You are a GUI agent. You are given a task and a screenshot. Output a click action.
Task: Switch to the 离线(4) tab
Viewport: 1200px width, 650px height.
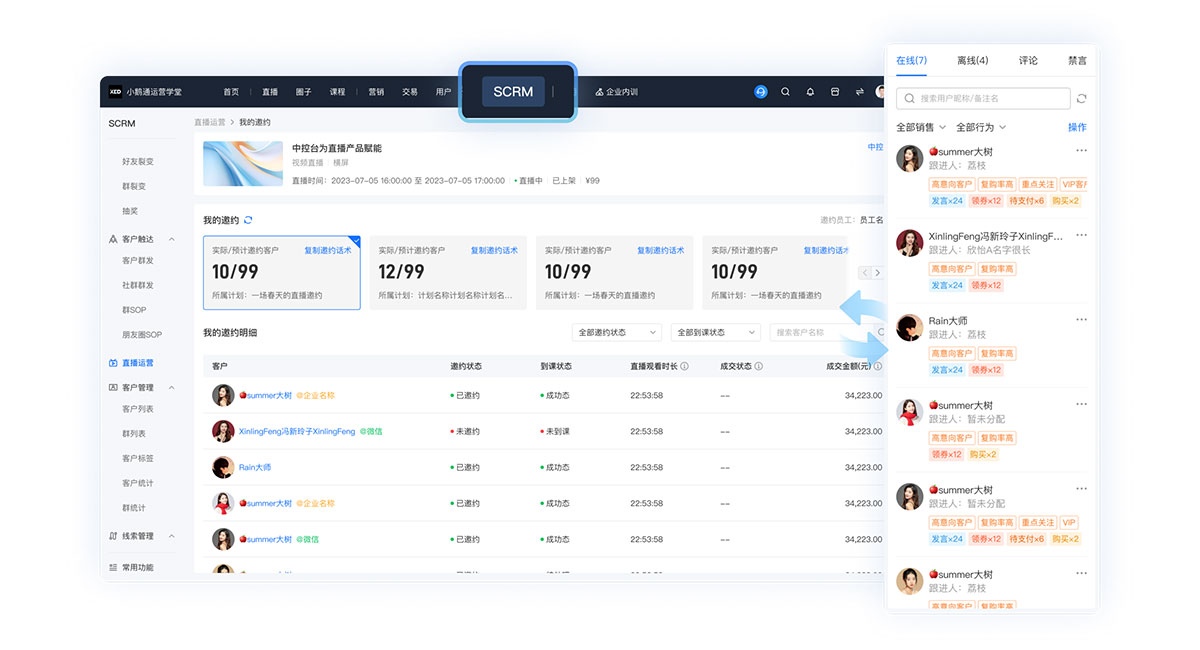[972, 61]
